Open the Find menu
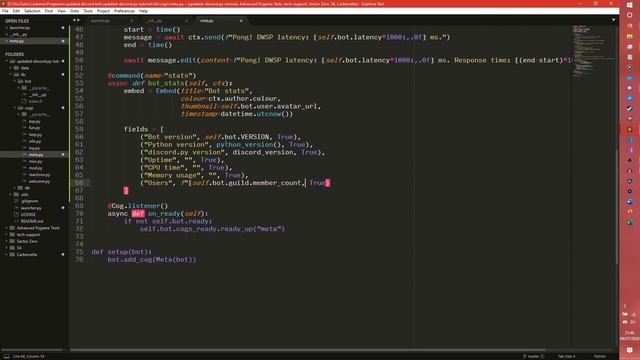This screenshot has height=360, width=640. click(49, 11)
